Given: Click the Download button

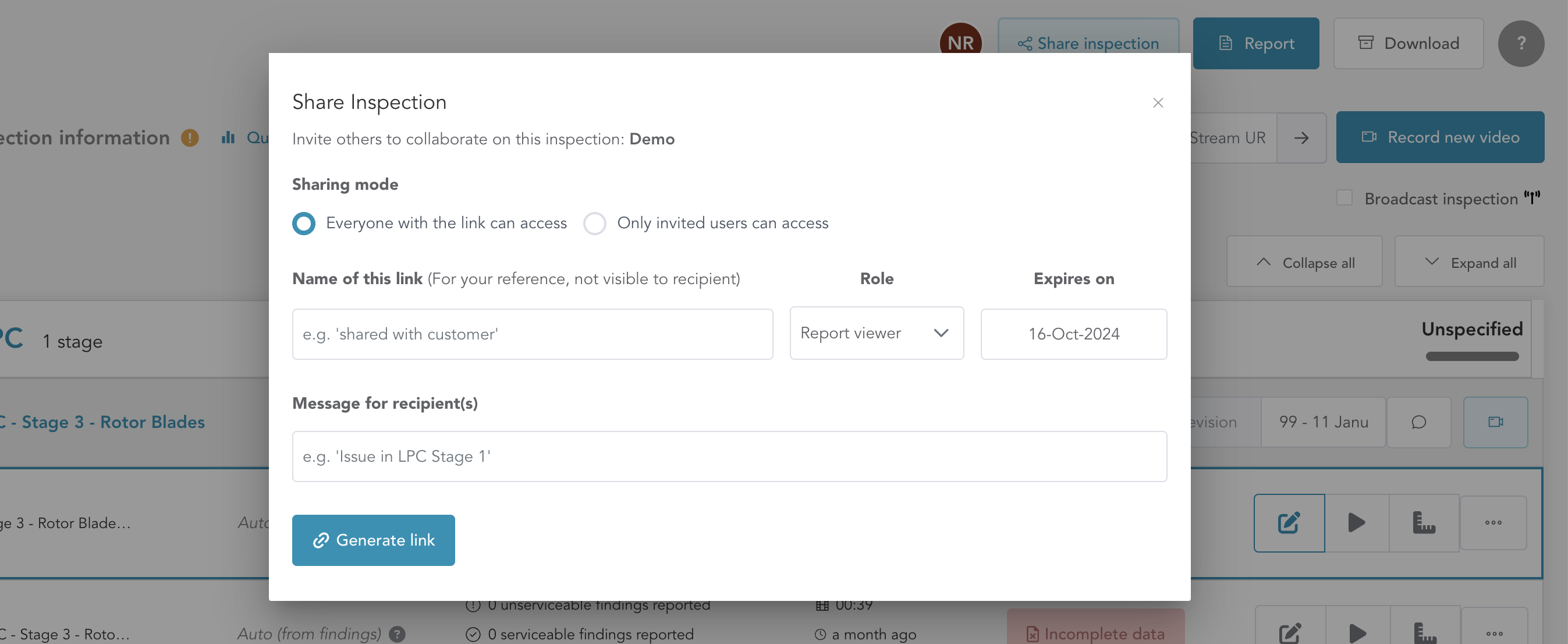Looking at the screenshot, I should click(1408, 43).
